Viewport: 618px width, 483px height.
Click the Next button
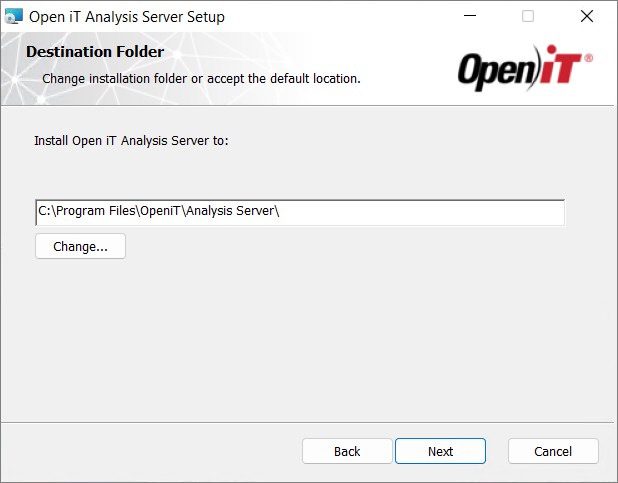coord(440,451)
